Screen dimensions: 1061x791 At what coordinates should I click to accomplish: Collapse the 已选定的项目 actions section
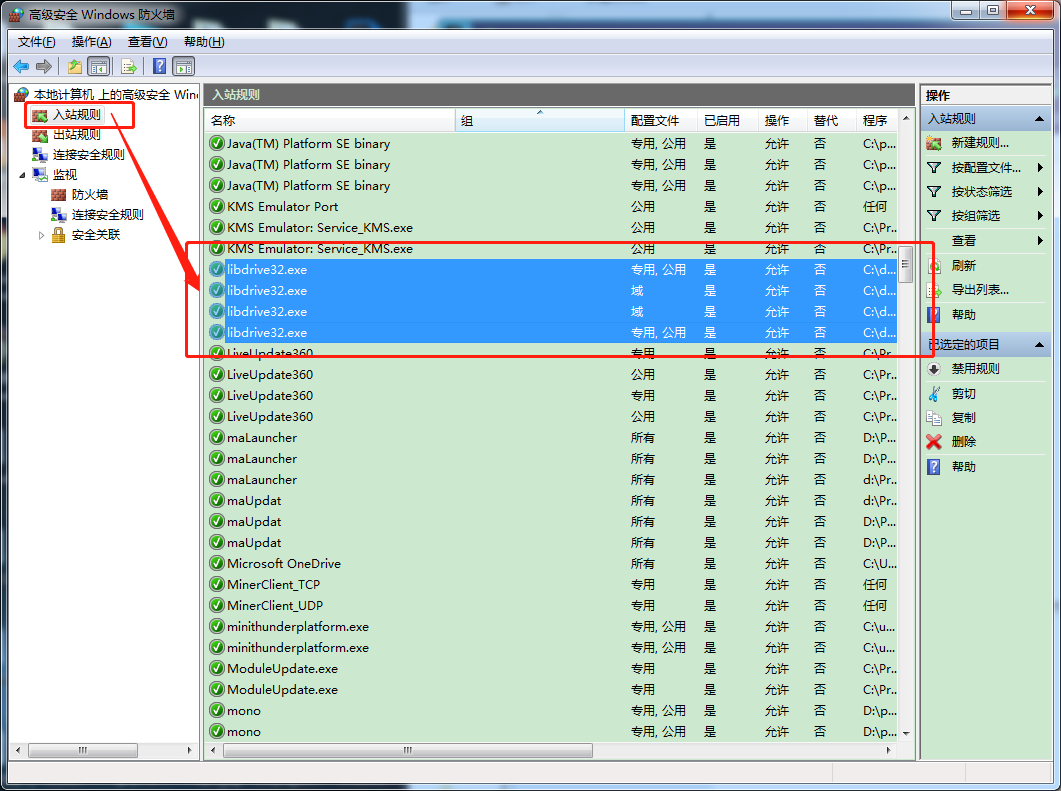pyautogui.click(x=1039, y=345)
